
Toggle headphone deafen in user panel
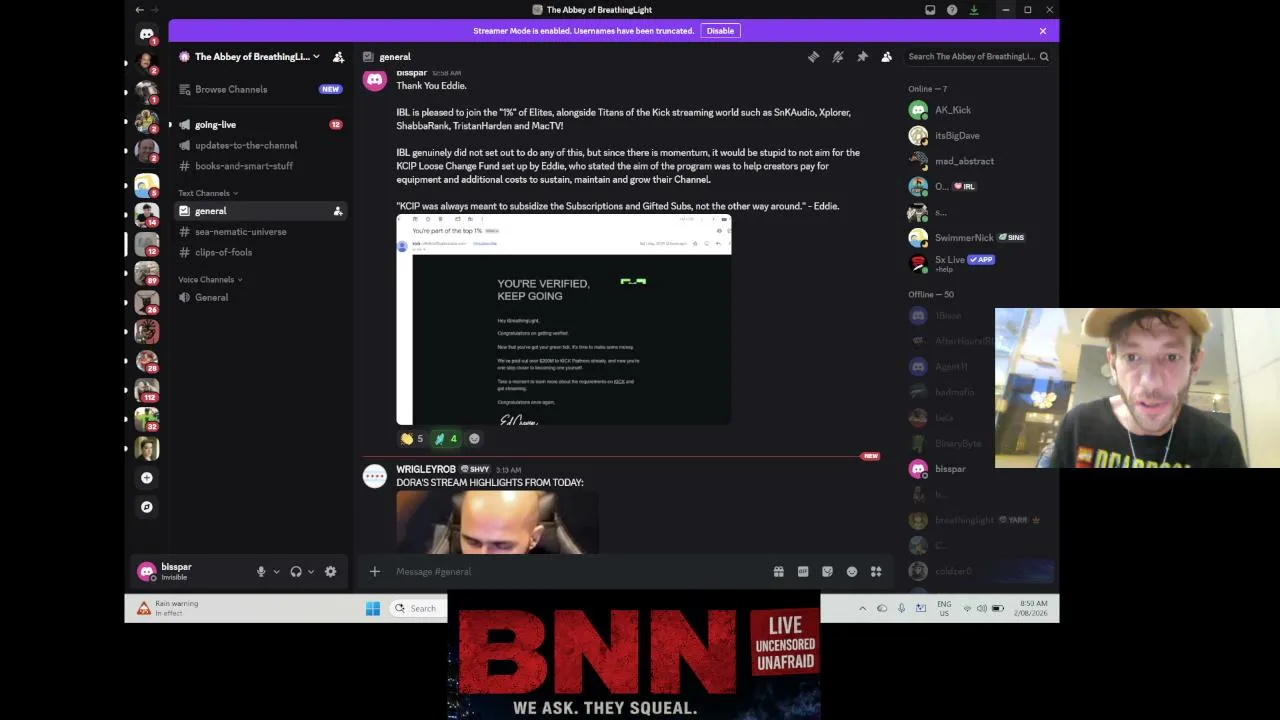[x=296, y=572]
